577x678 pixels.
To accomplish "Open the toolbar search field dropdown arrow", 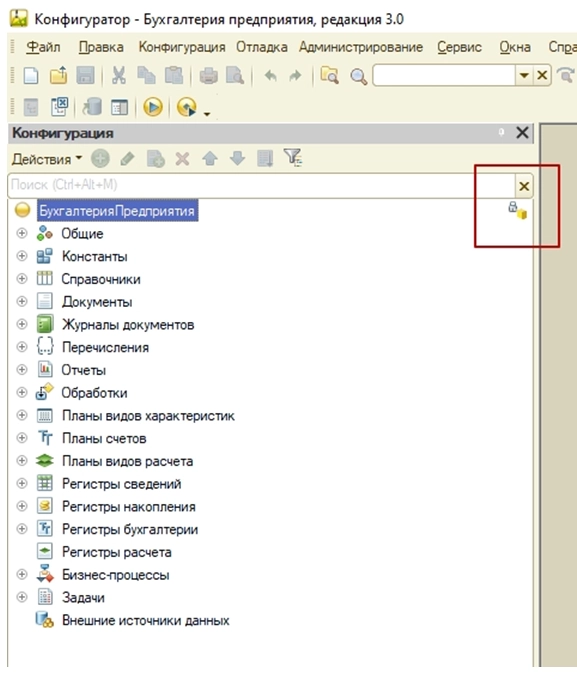I will [524, 76].
